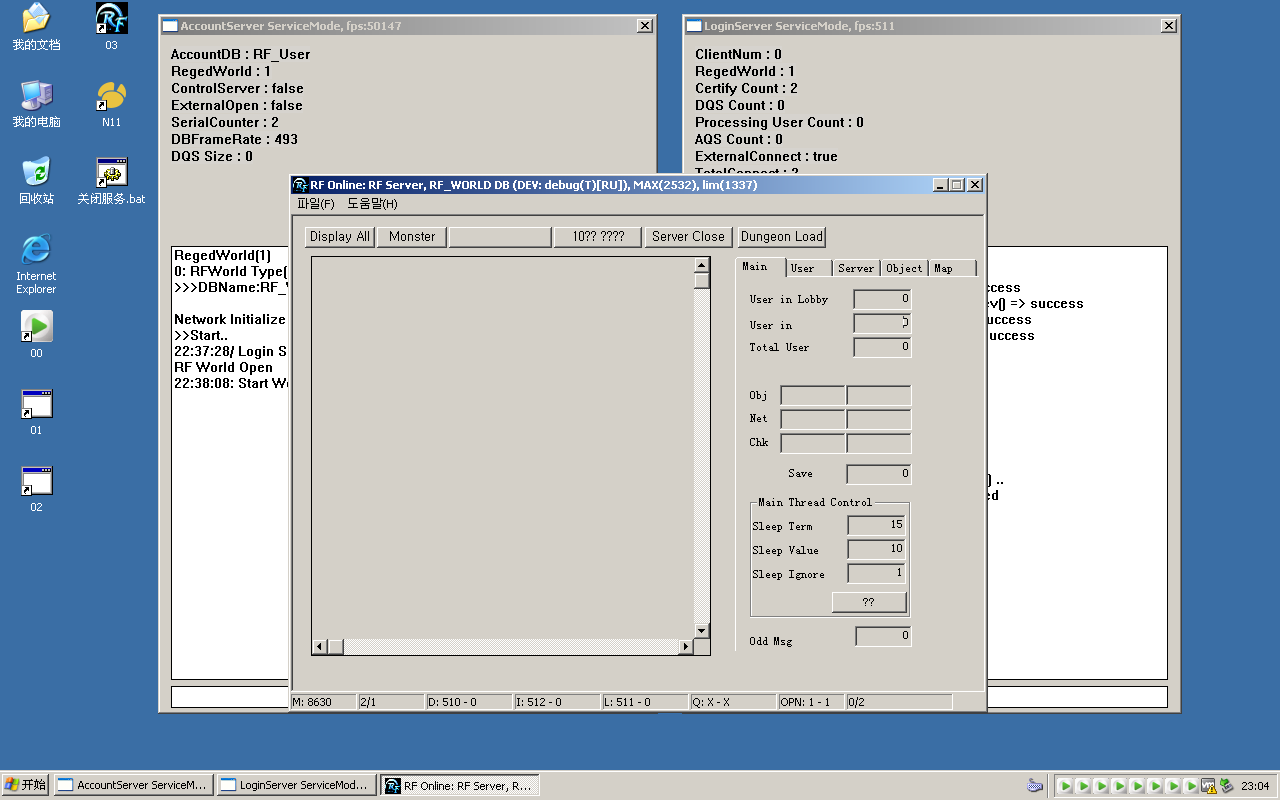This screenshot has height=800, width=1280.
Task: Click the Monster button
Action: (412, 237)
